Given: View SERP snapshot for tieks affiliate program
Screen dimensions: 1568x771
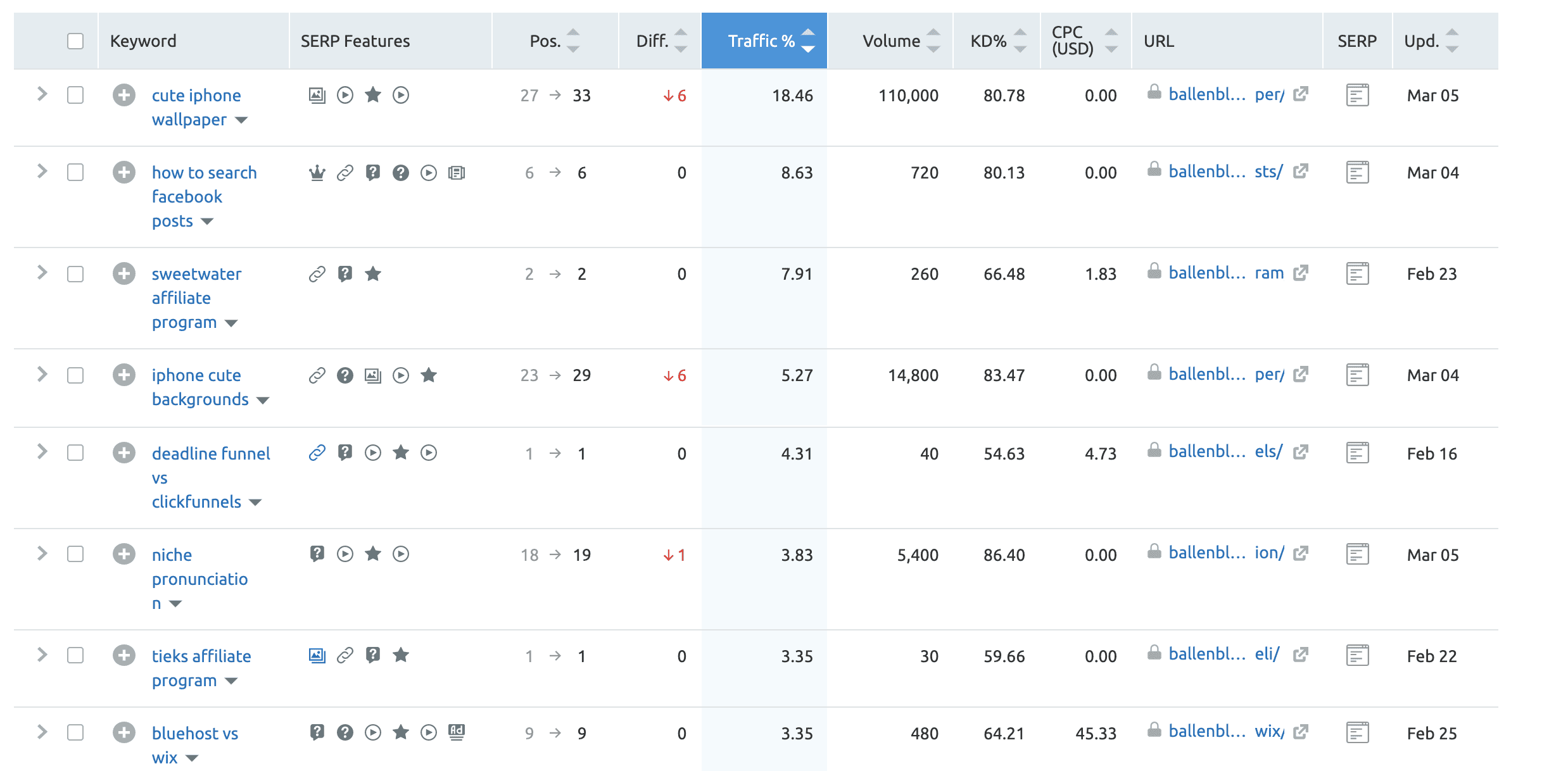Looking at the screenshot, I should 1357,655.
